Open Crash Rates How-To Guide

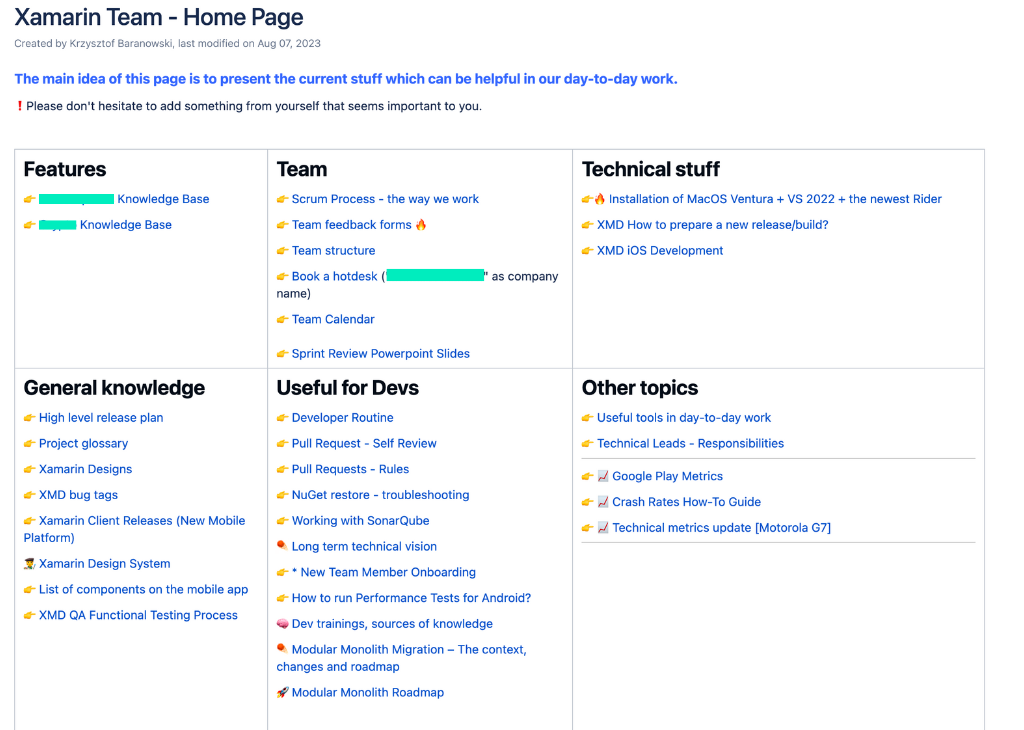pyautogui.click(x=686, y=502)
